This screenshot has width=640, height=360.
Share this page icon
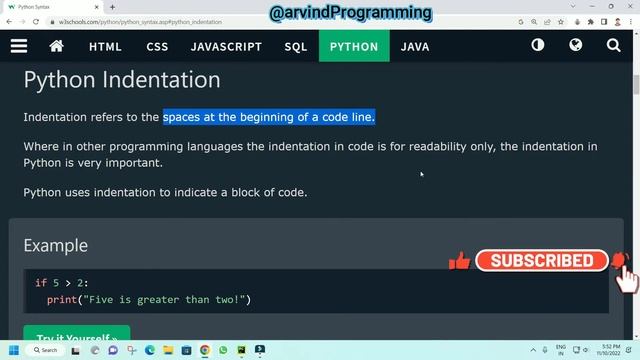pos(547,22)
